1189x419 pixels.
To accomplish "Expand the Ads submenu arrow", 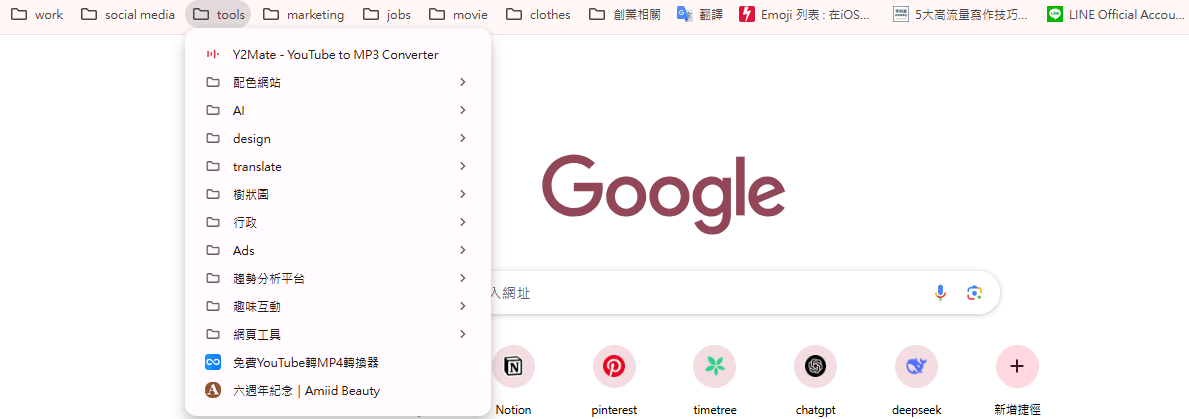I will click(463, 250).
